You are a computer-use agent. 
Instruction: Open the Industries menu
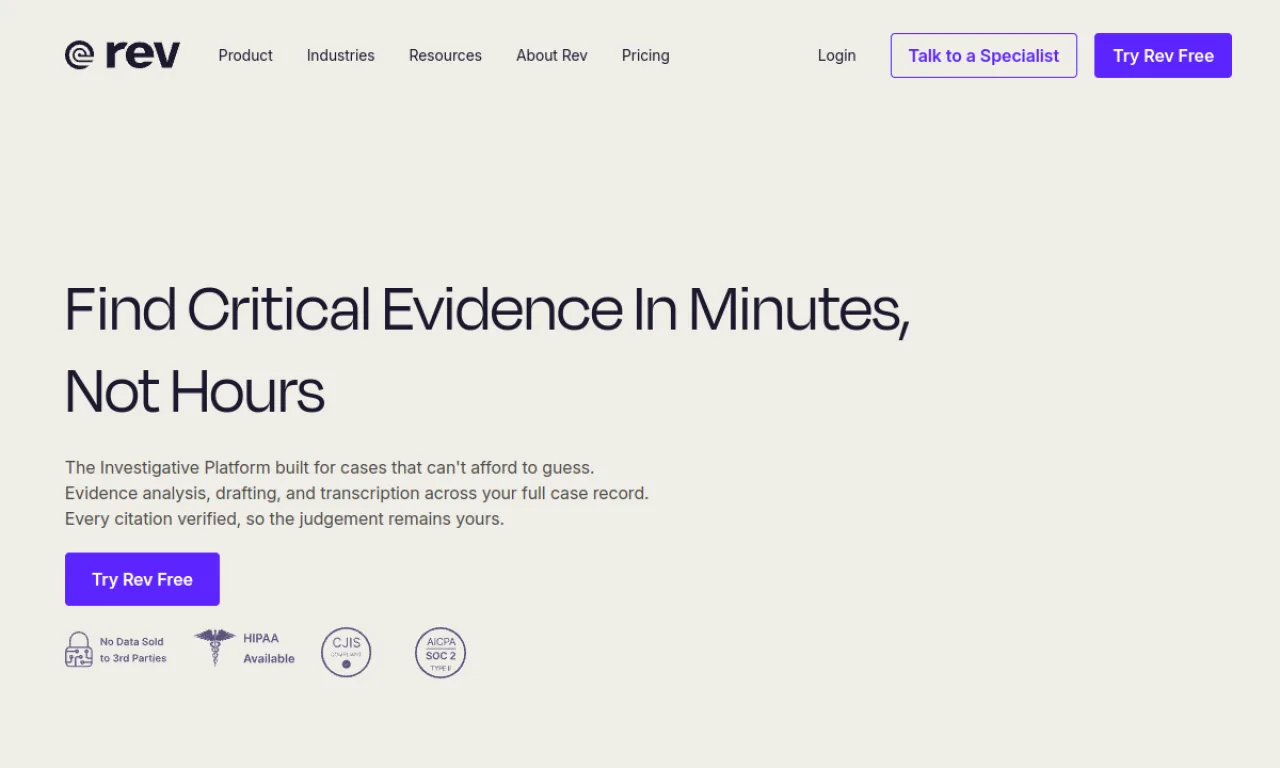(x=341, y=56)
